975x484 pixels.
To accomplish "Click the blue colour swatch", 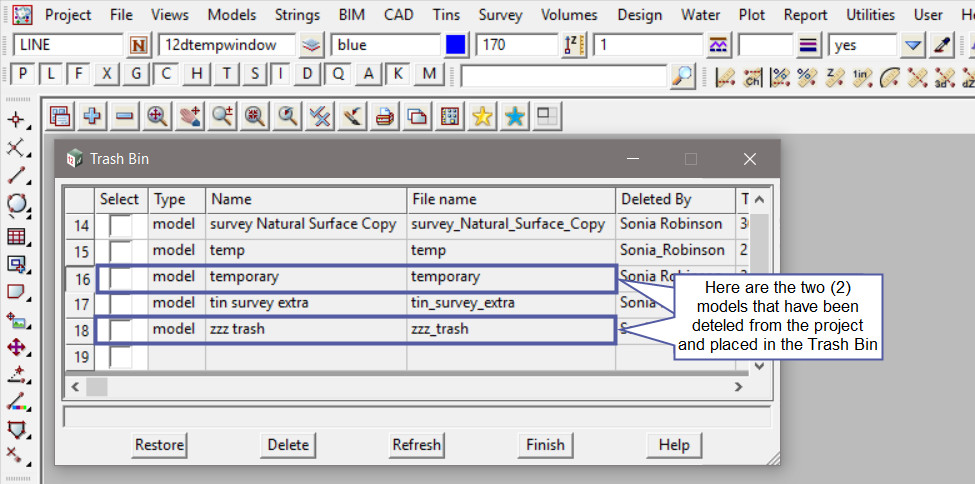I will point(456,45).
